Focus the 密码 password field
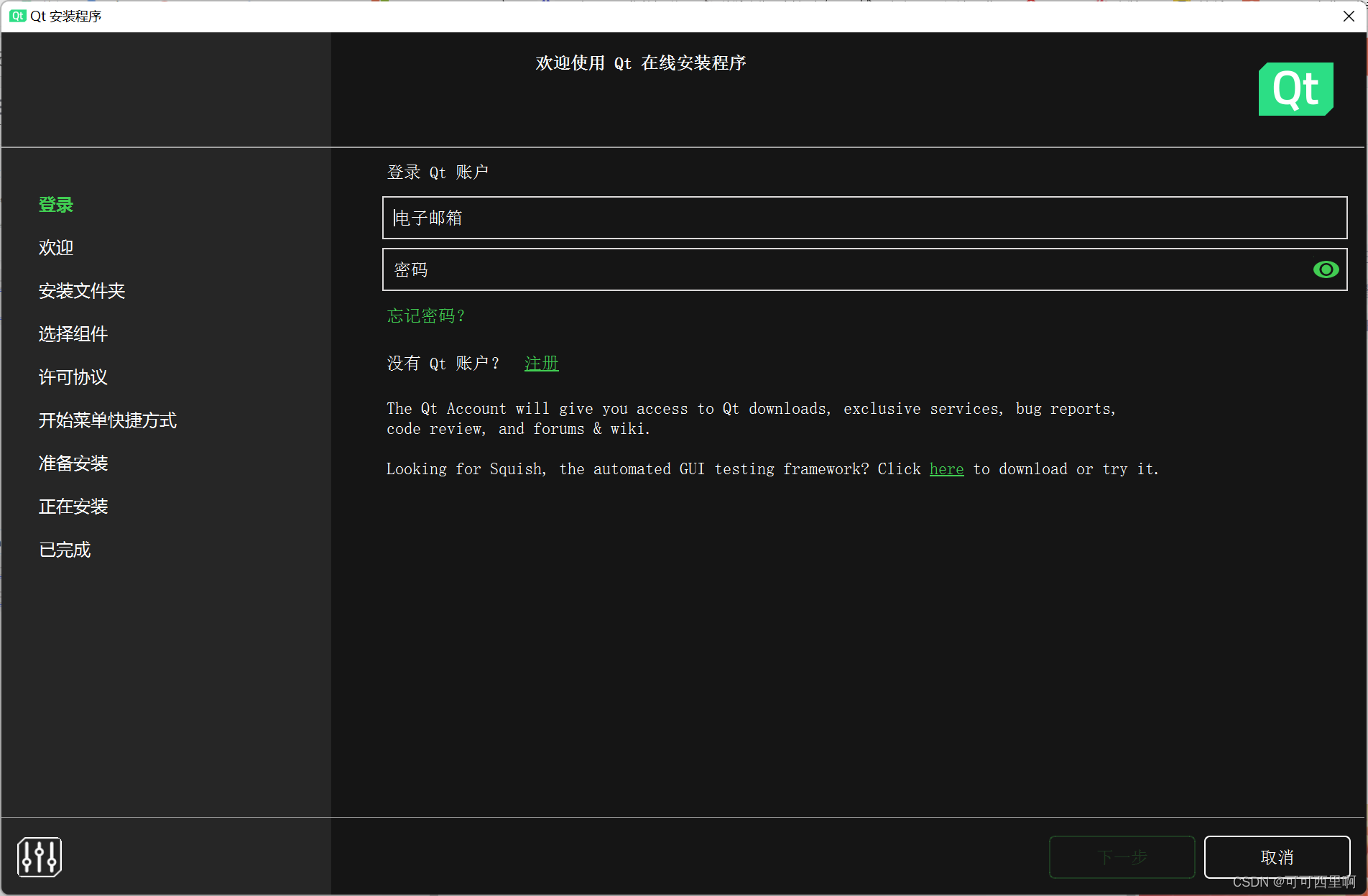This screenshot has height=896, width=1368. pyautogui.click(x=864, y=269)
